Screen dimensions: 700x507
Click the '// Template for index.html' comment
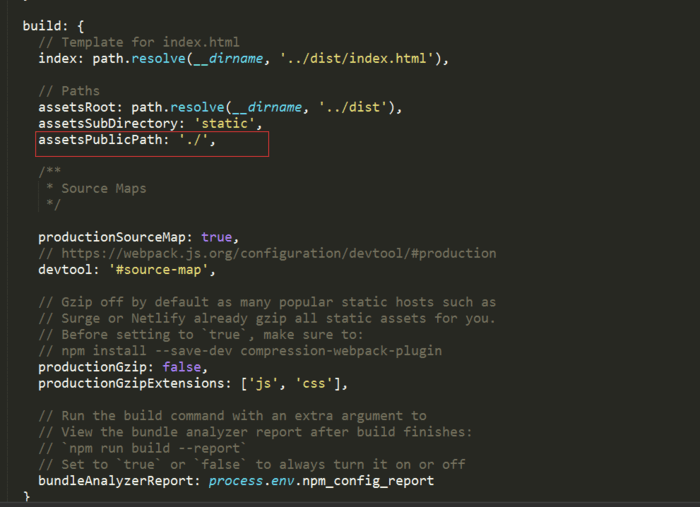point(139,42)
